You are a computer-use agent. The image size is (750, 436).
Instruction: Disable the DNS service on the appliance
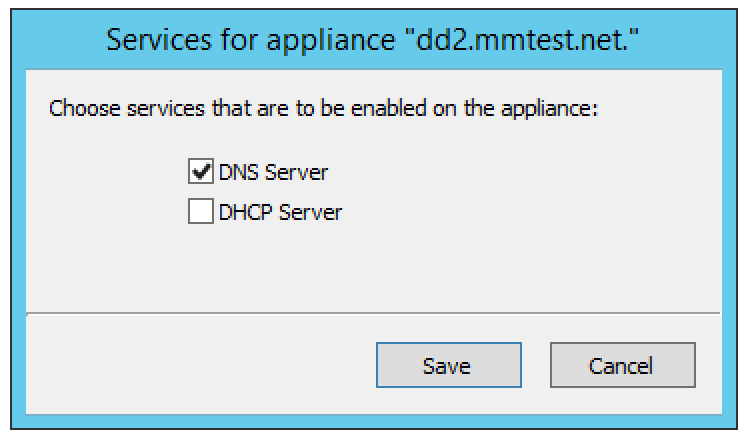[200, 171]
